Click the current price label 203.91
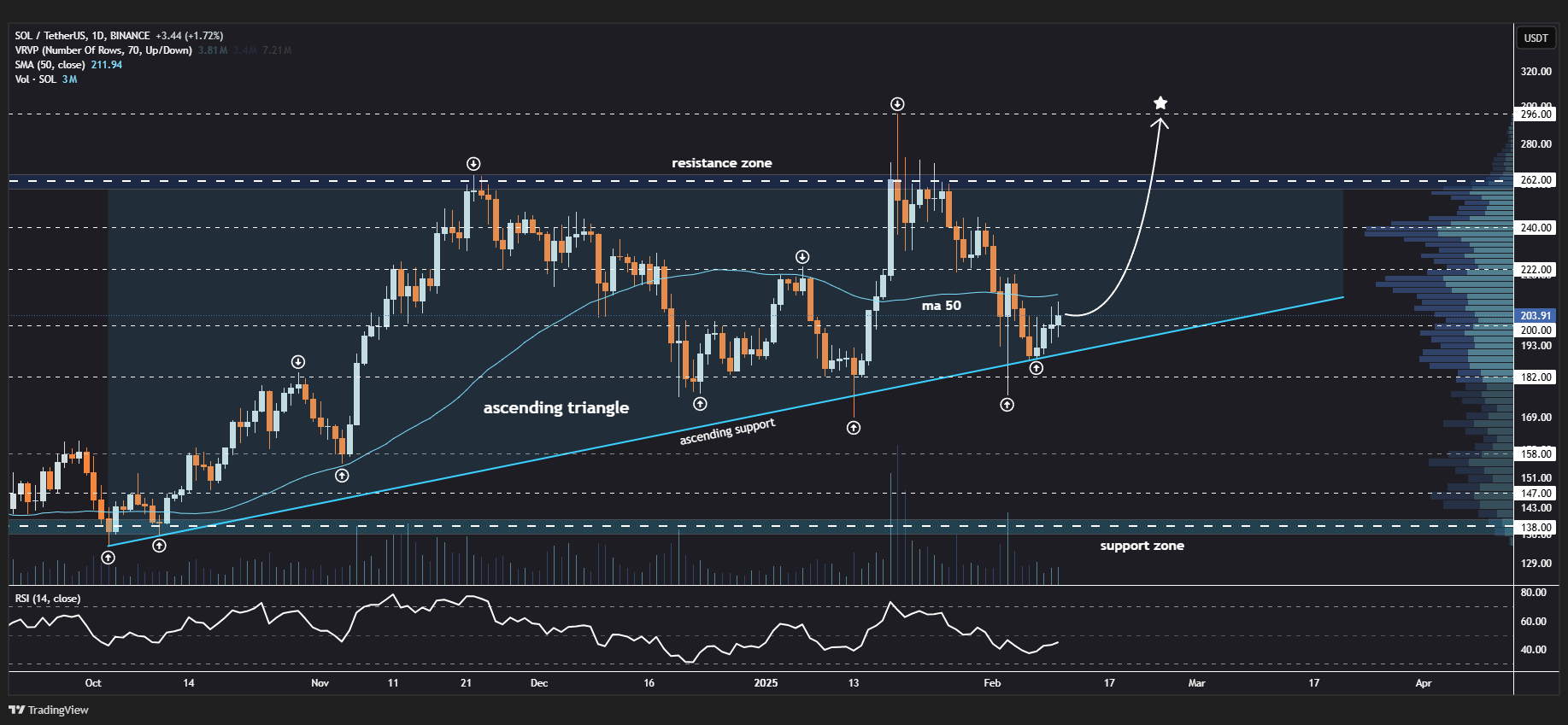1568x725 pixels. (x=1536, y=316)
